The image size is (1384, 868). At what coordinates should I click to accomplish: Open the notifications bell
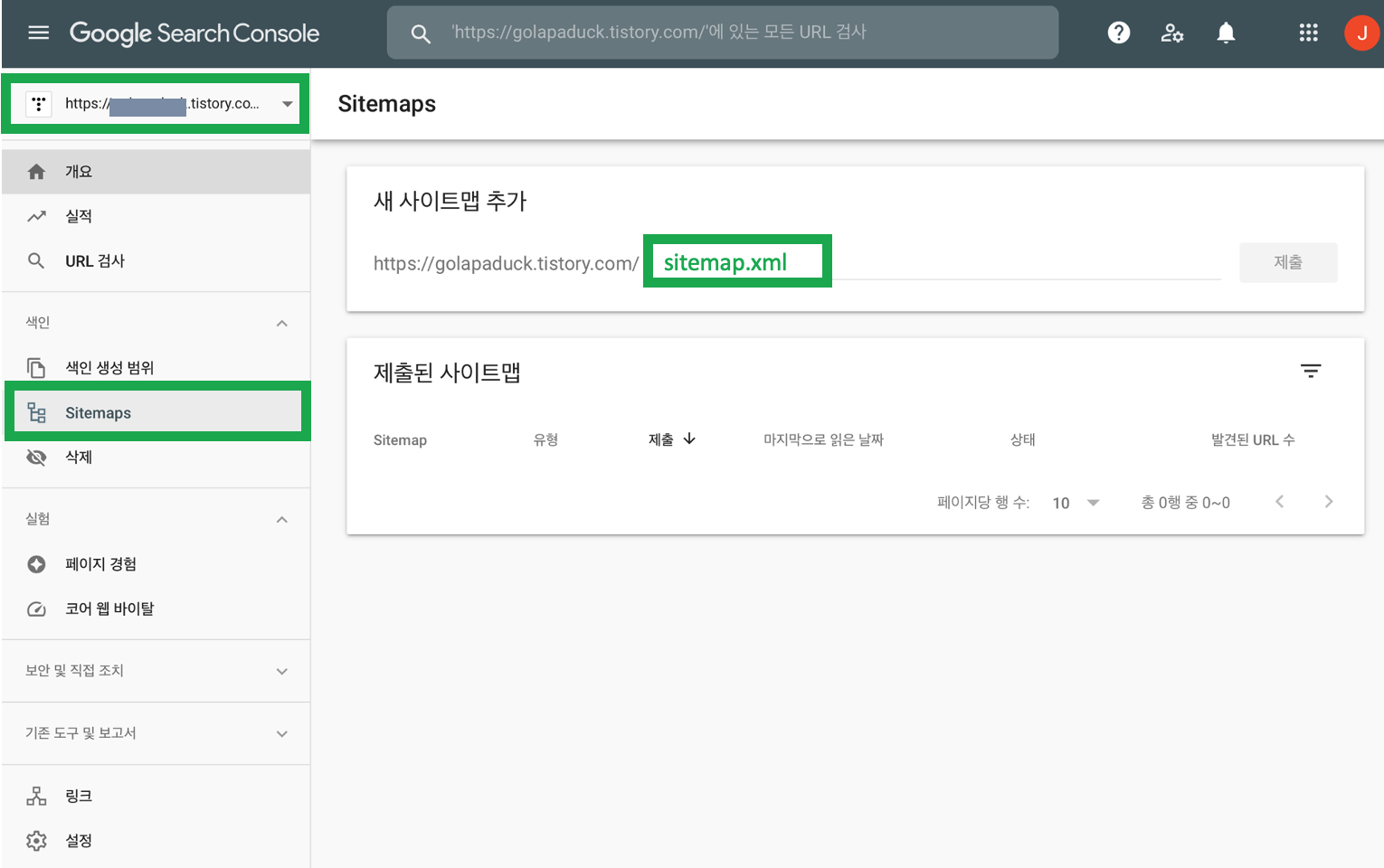1226,33
